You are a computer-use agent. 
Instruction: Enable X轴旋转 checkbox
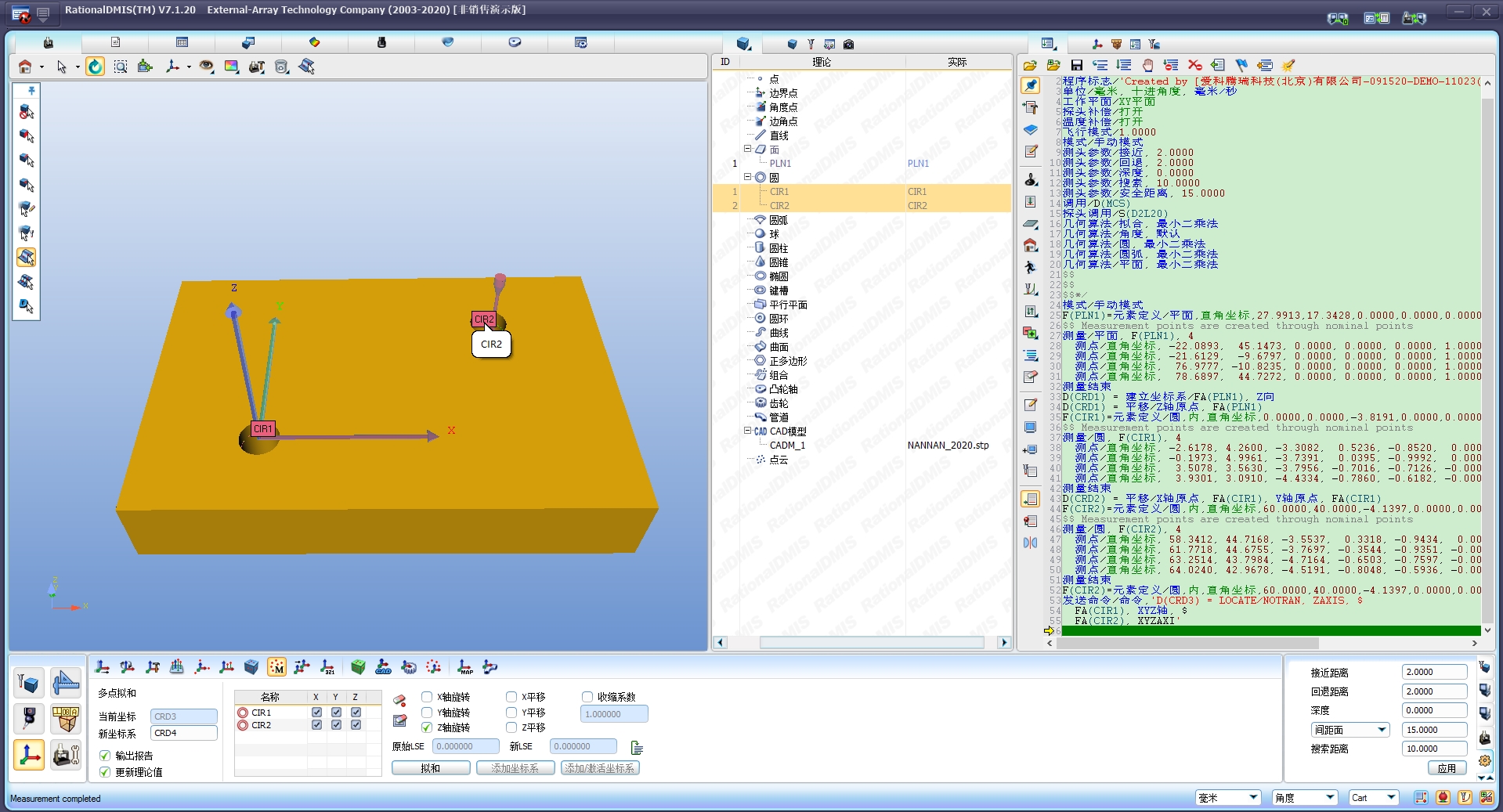point(427,697)
